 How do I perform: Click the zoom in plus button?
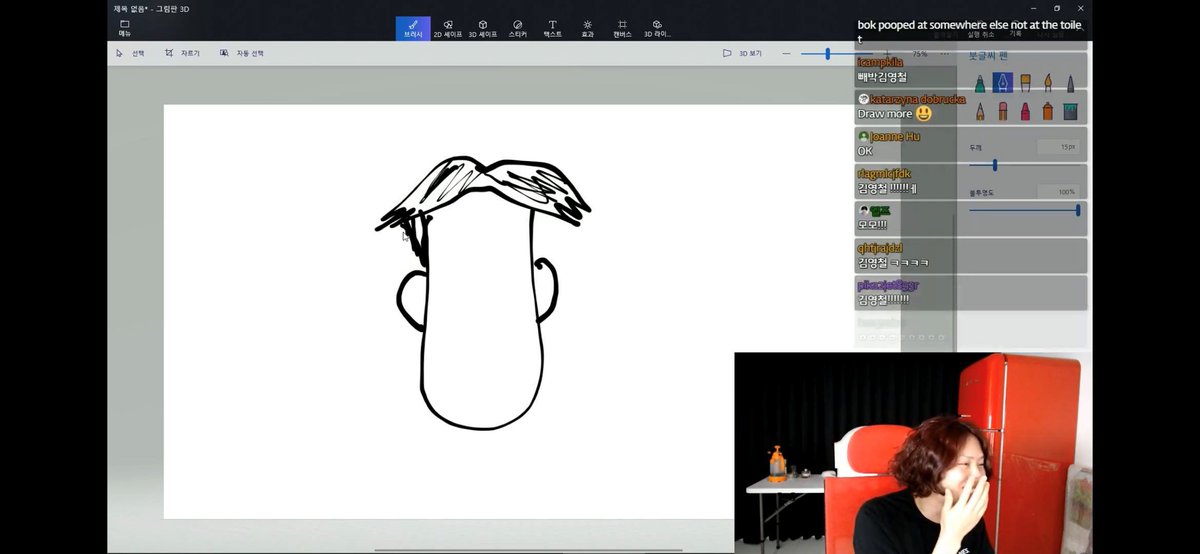pyautogui.click(x=887, y=53)
